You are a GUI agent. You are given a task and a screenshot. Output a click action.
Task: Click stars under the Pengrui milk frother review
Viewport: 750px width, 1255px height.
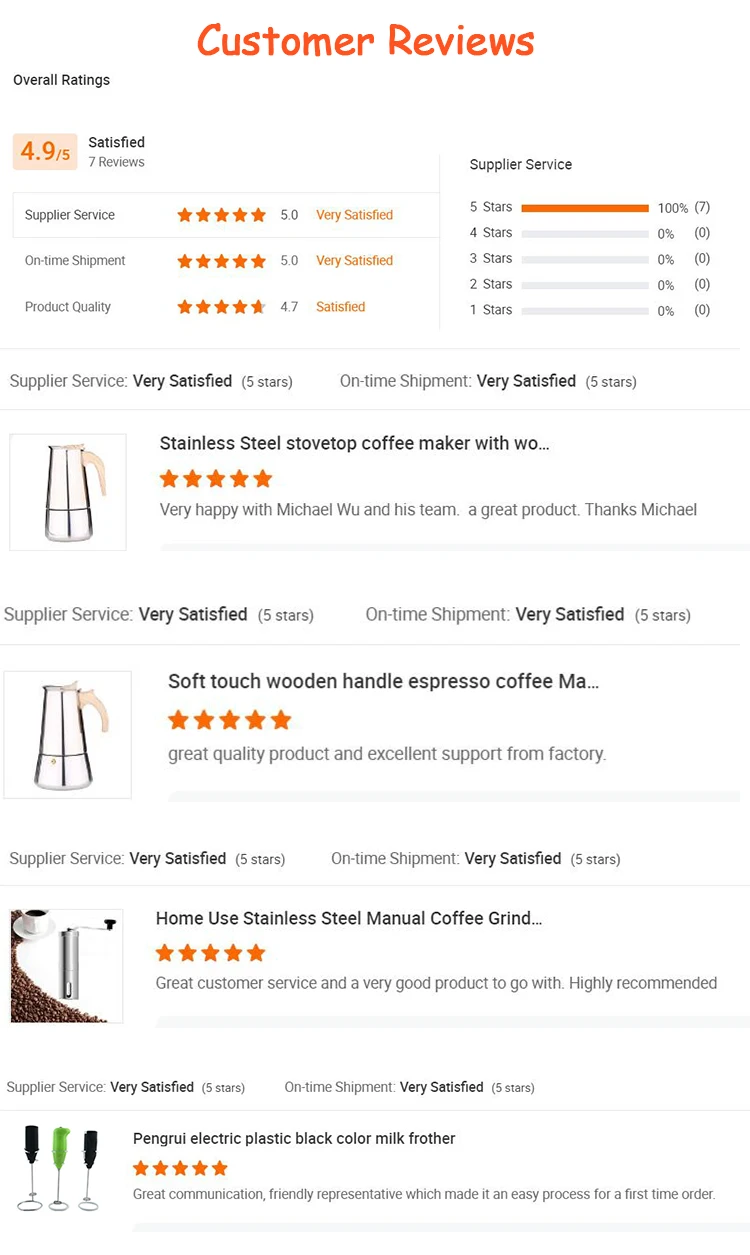pyautogui.click(x=180, y=1168)
